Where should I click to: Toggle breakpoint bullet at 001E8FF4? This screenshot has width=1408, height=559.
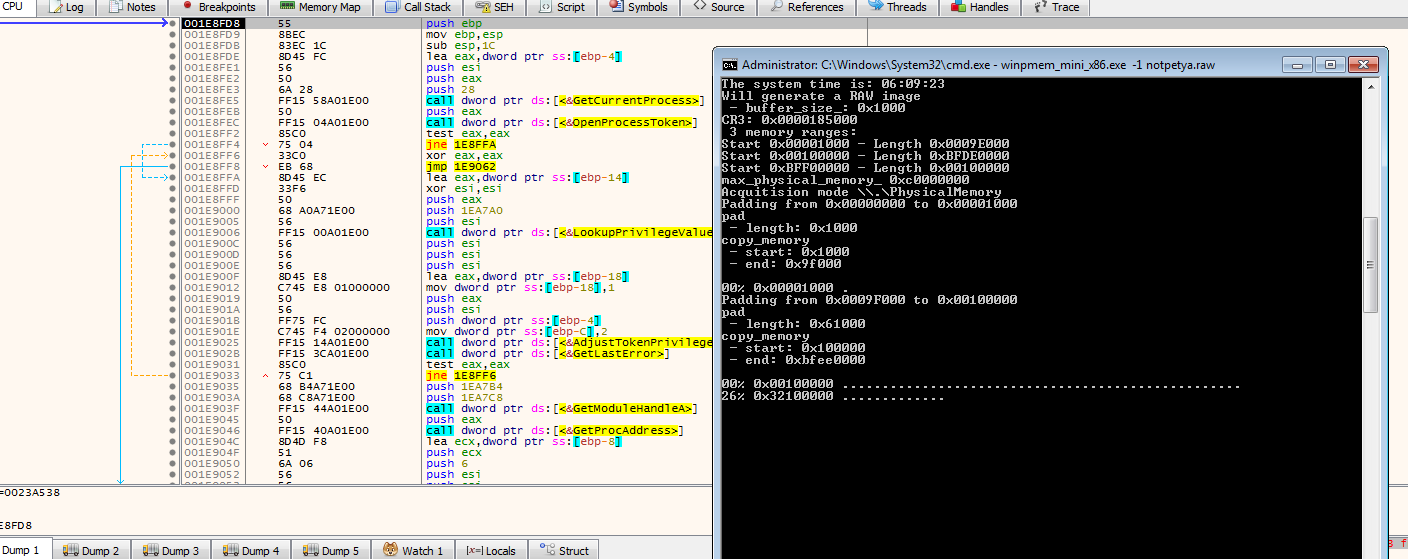pos(172,144)
